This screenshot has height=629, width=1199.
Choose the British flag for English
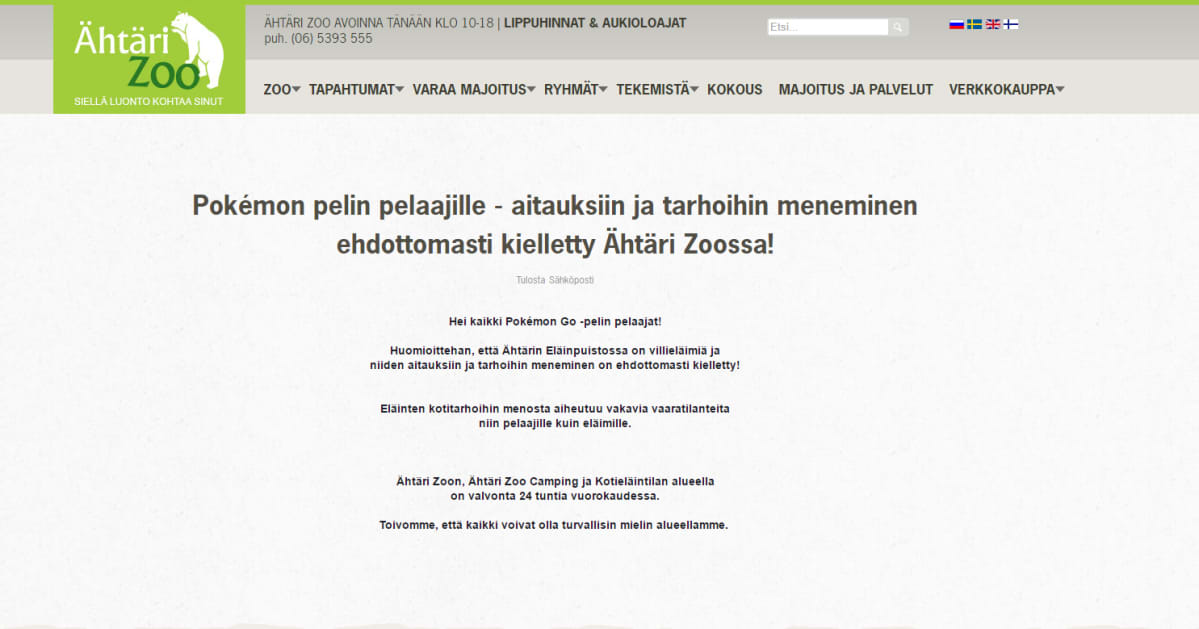click(x=993, y=24)
